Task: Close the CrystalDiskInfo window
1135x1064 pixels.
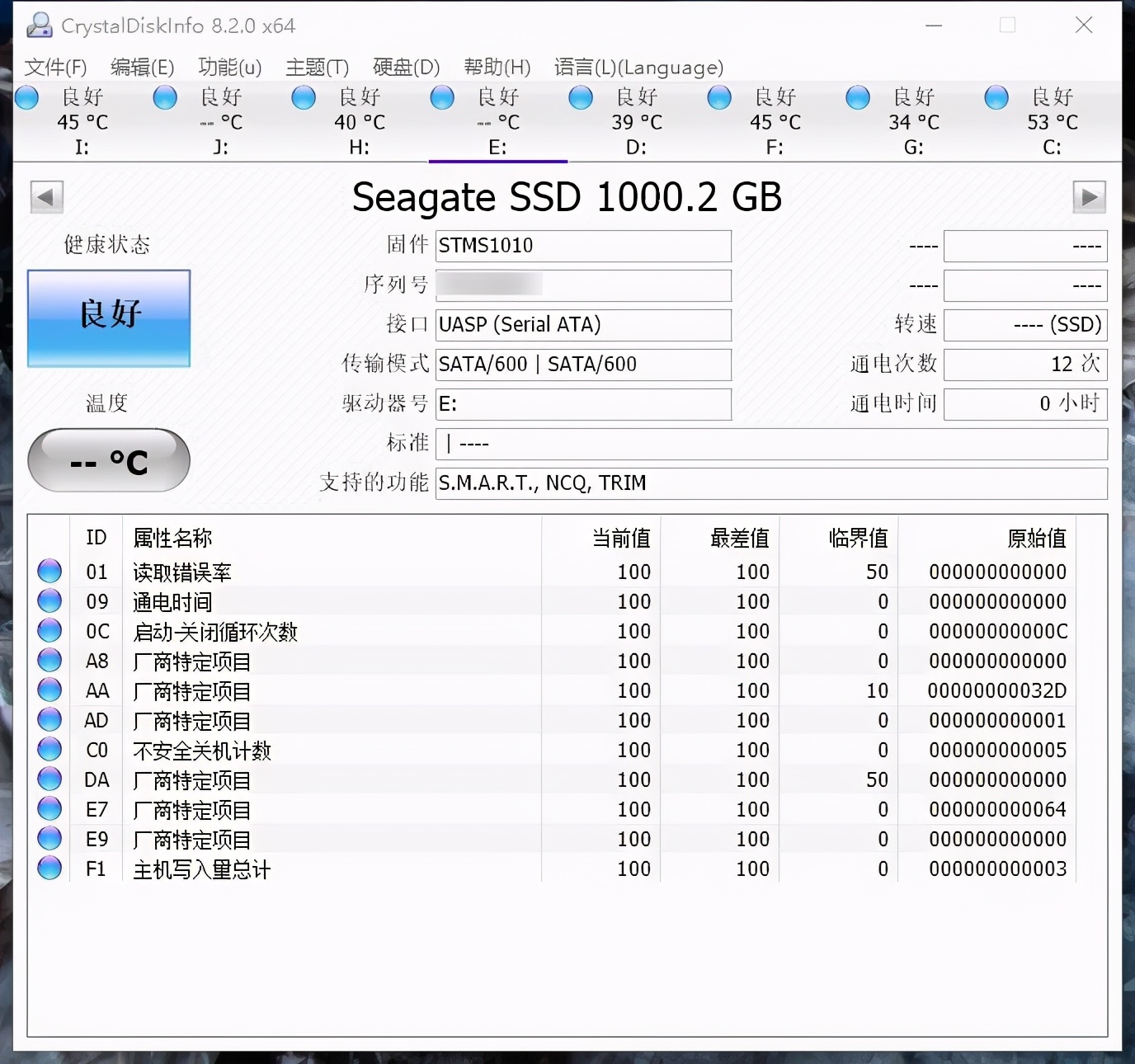Action: 1084,26
